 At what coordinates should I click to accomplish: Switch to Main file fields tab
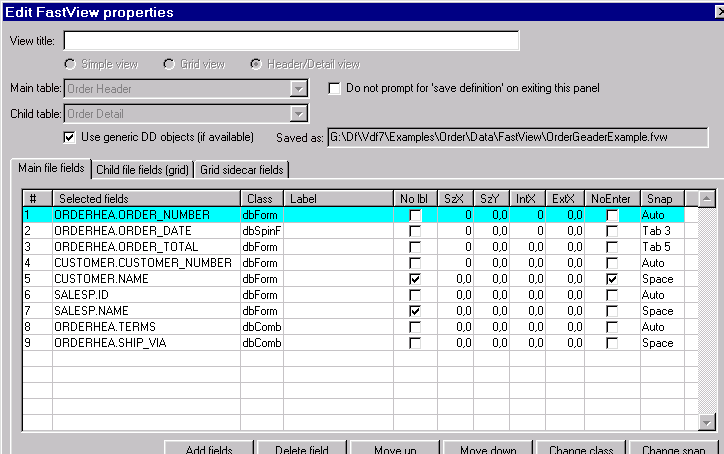(x=51, y=168)
